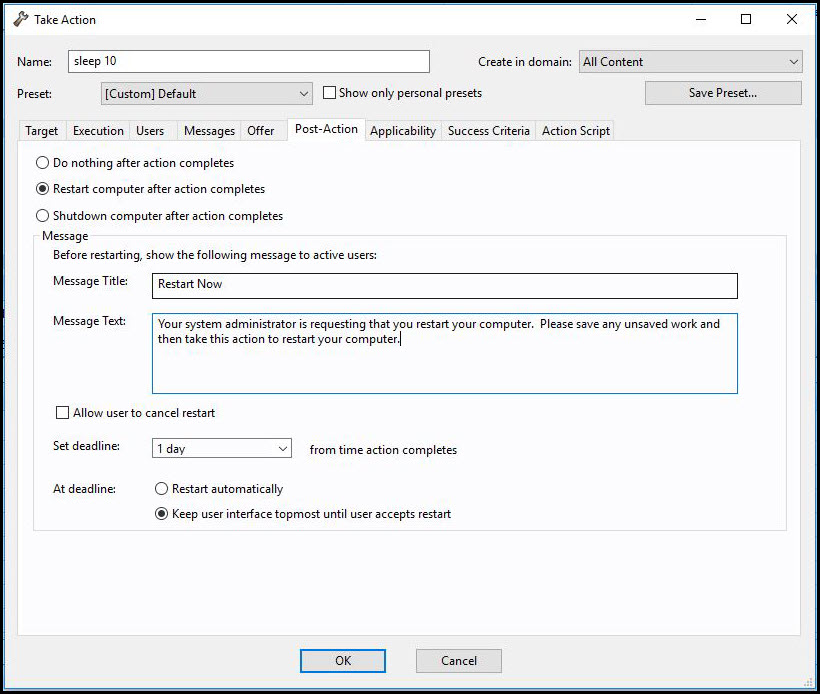Enable Allow user to cancel restart
The width and height of the screenshot is (820, 694).
63,413
